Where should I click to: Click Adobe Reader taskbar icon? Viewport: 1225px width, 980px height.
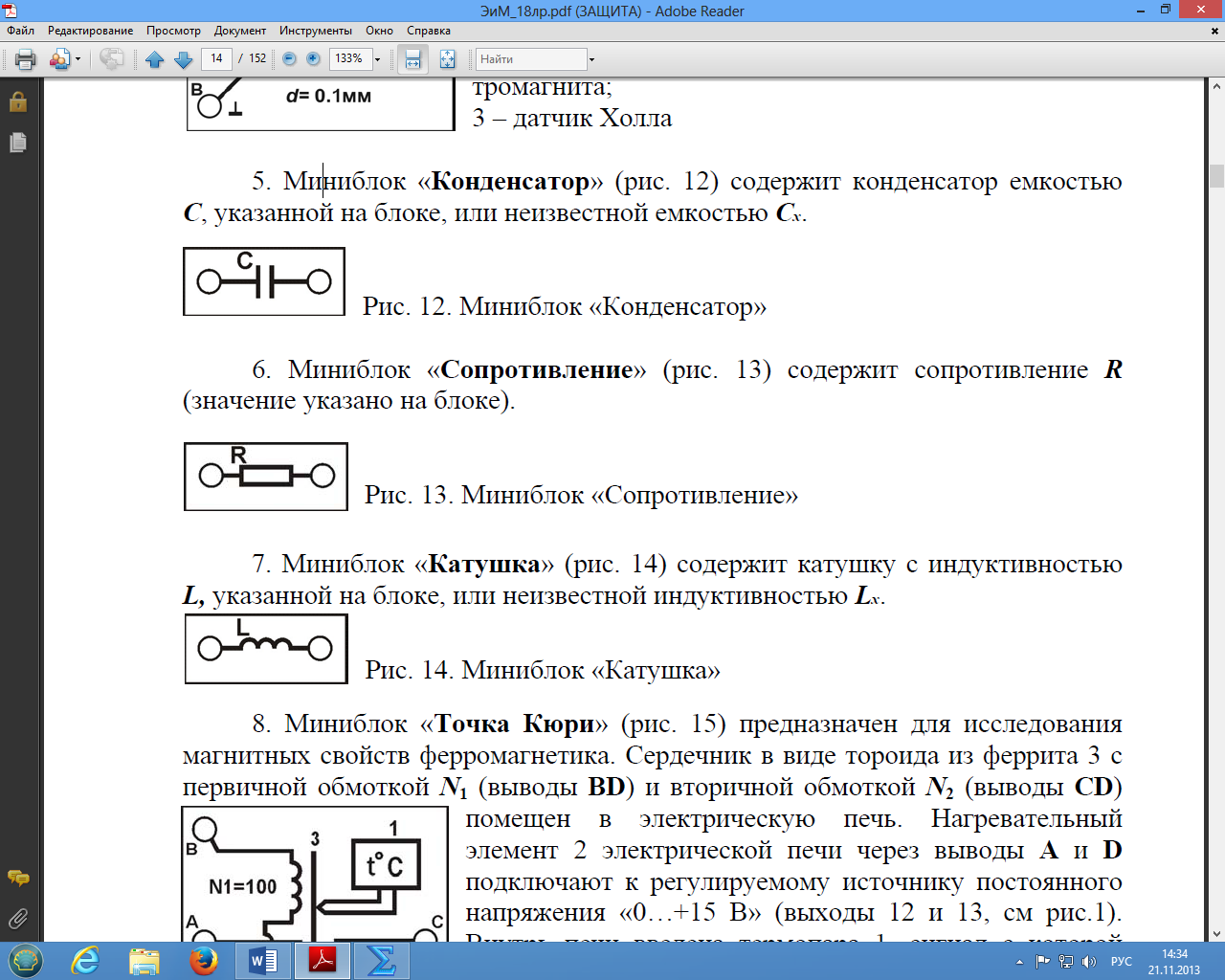[x=323, y=961]
